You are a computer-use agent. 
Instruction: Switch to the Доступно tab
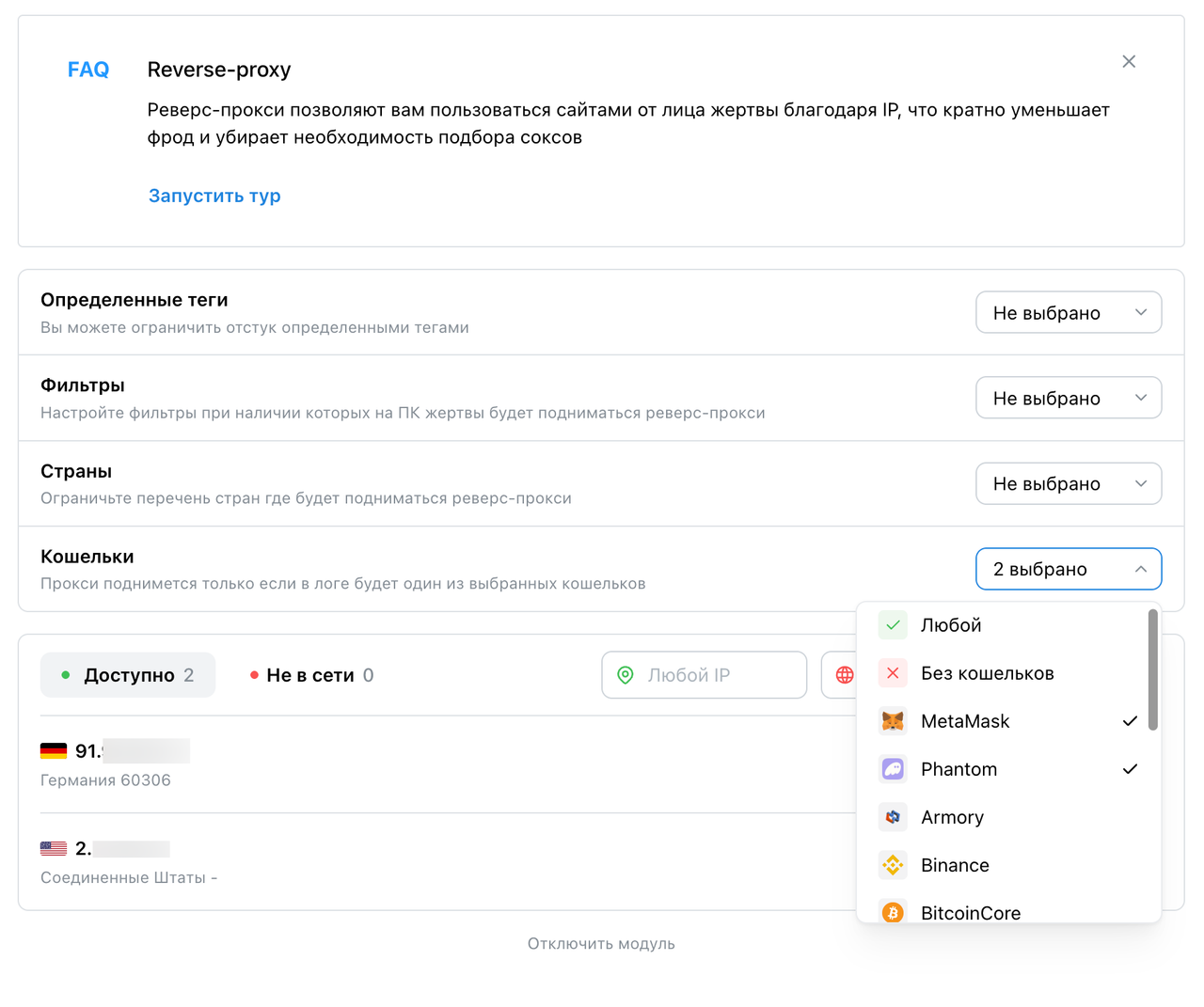(128, 675)
